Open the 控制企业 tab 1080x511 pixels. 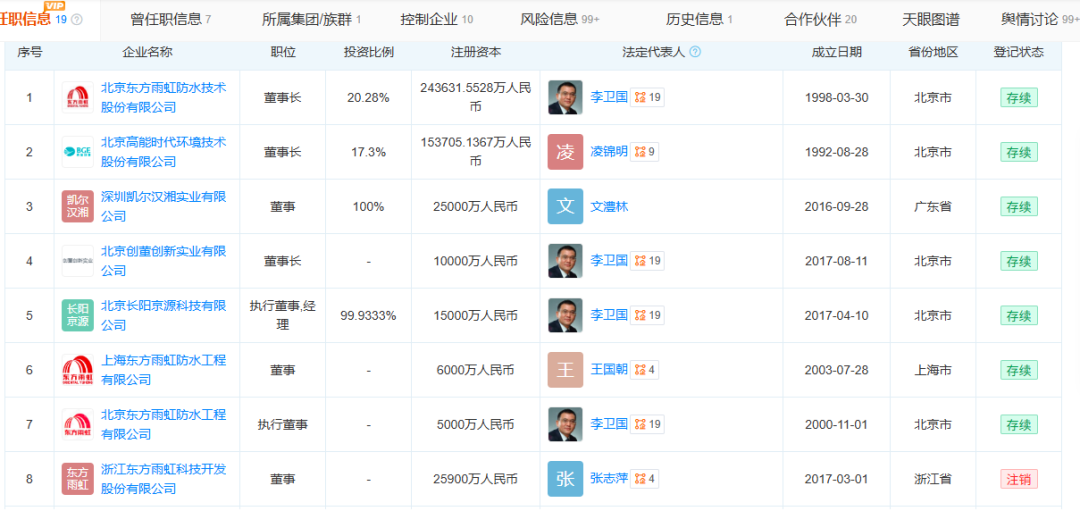[436, 19]
